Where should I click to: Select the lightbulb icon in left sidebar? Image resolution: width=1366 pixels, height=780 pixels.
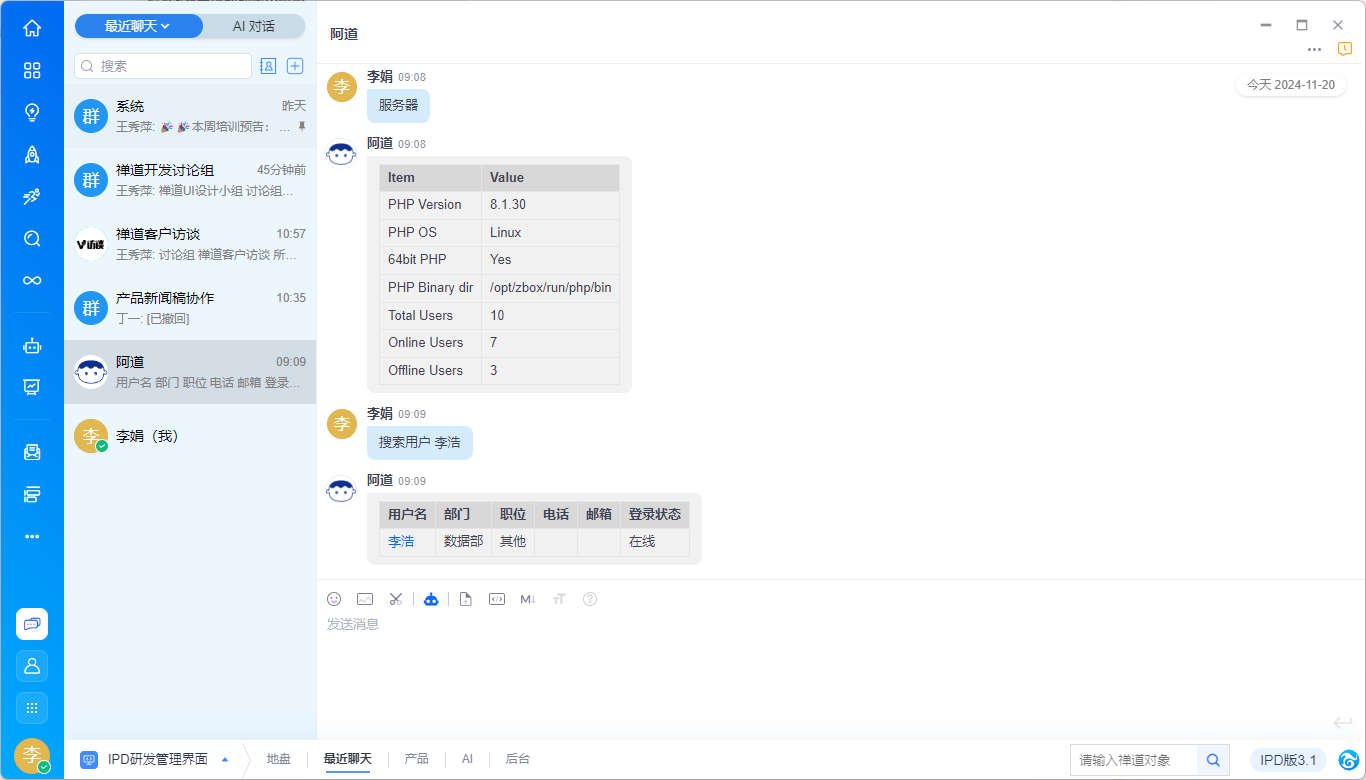32,112
